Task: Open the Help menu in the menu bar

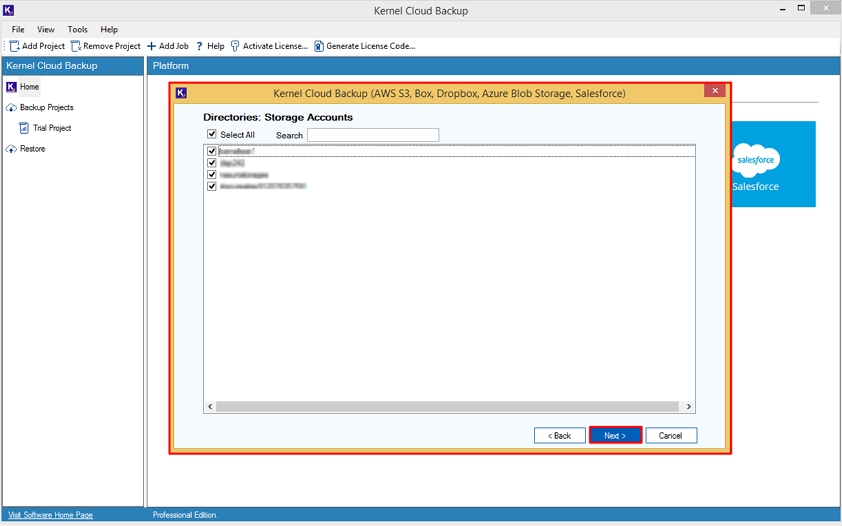Action: tap(109, 30)
